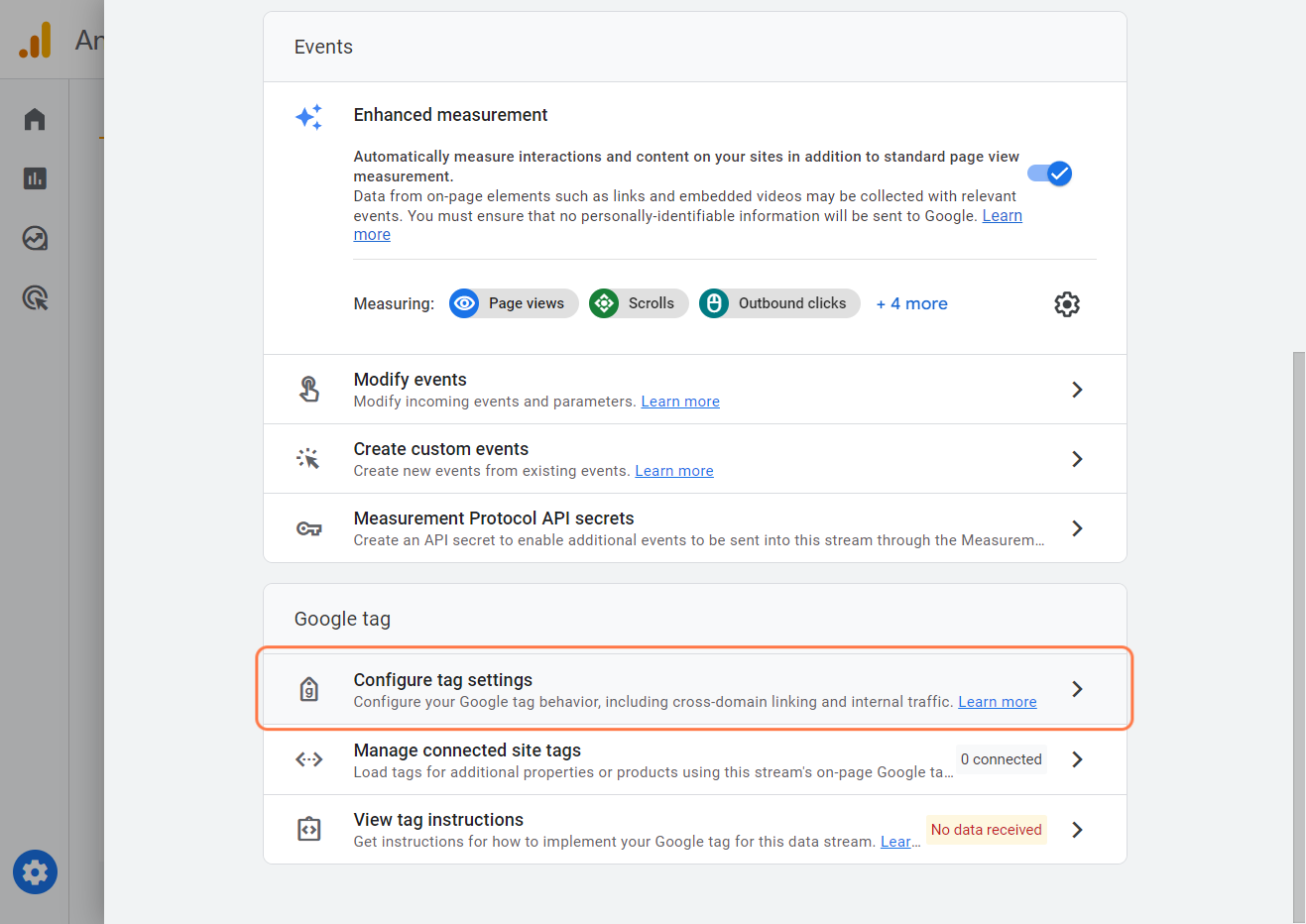Open the Home icon in the left sidebar
Viewport: 1306px width, 924px height.
pos(35,119)
